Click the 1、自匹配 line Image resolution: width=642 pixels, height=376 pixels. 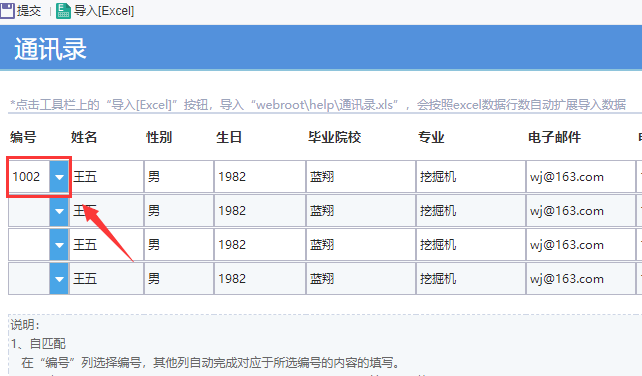(x=38, y=344)
